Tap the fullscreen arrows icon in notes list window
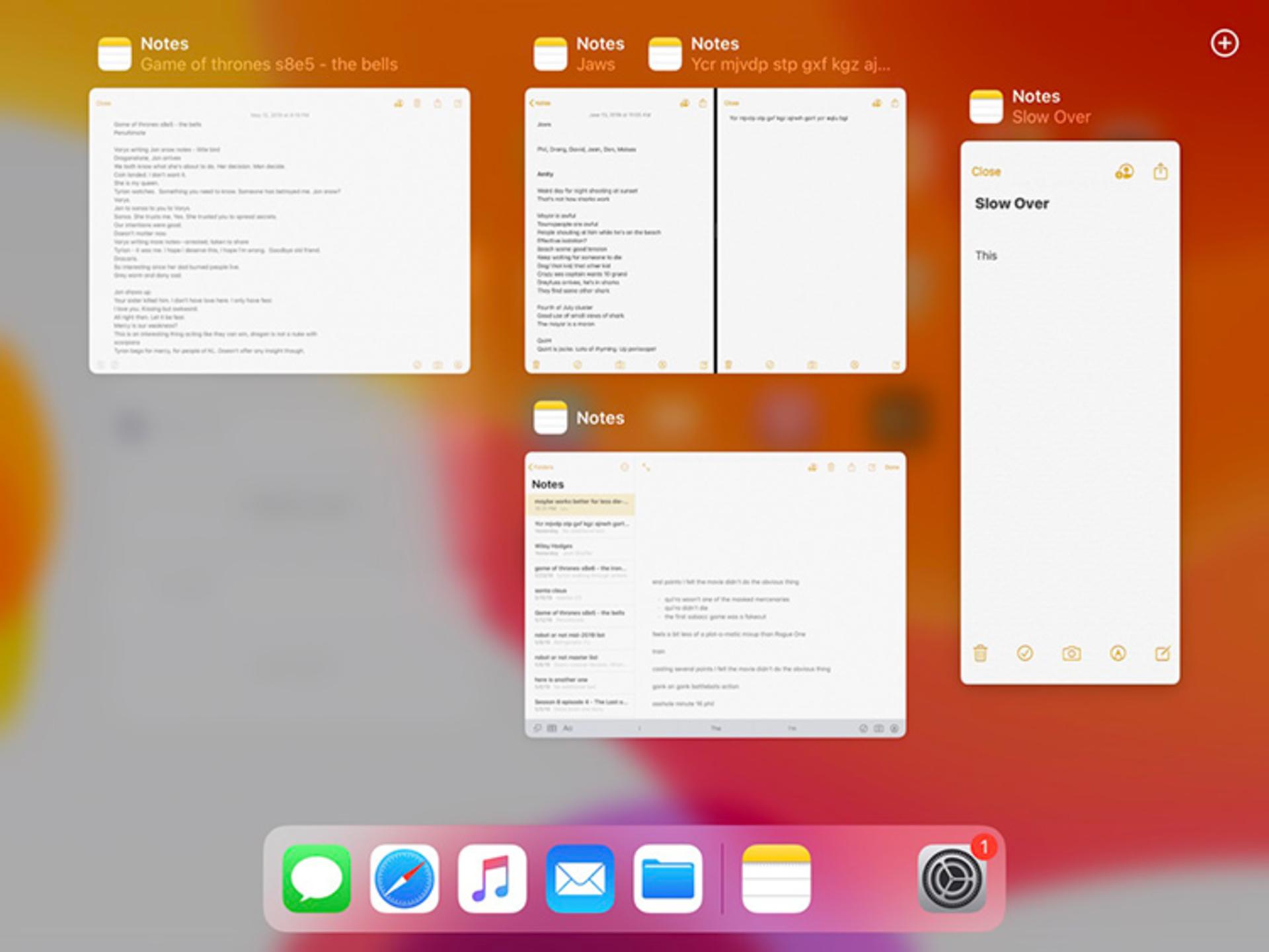 click(x=646, y=467)
